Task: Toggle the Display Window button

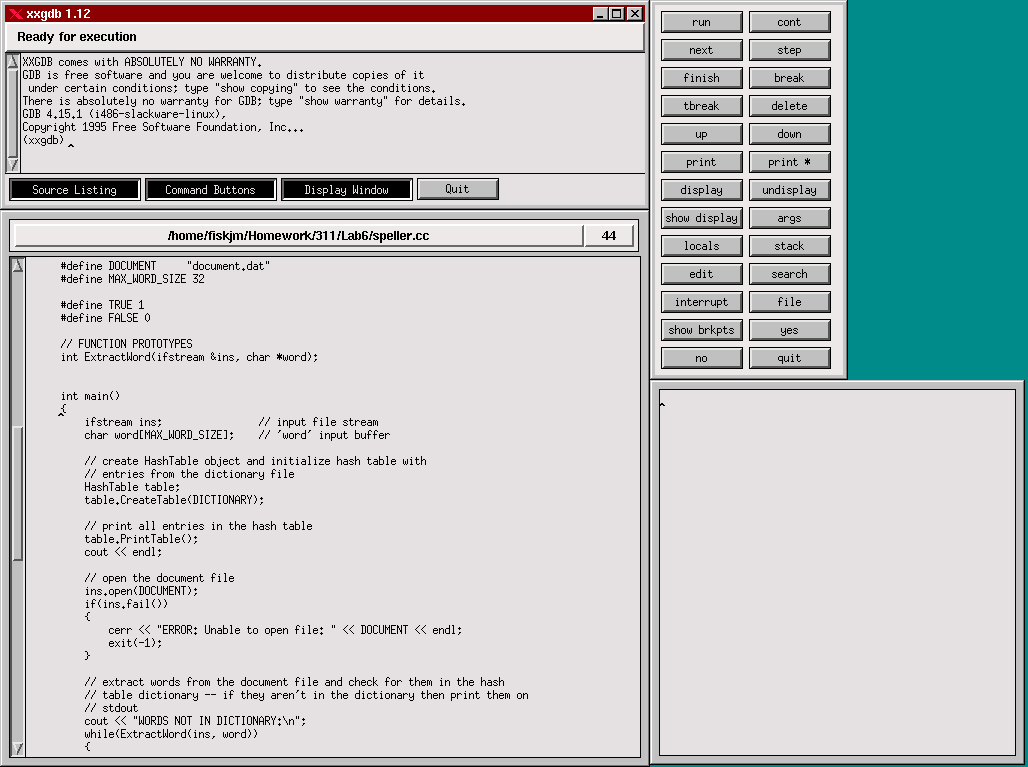Action: 346,190
